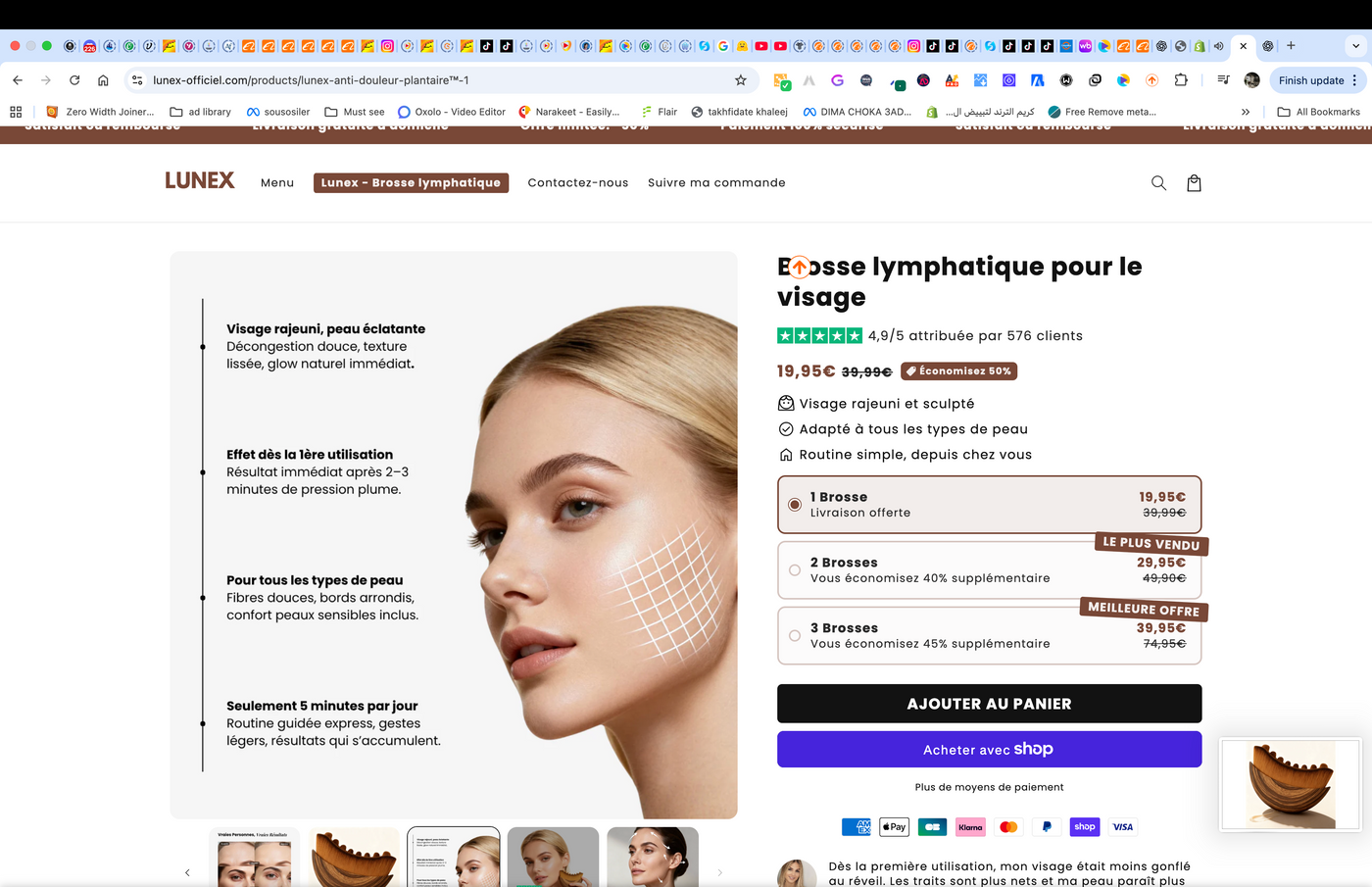Bookmark this page with the star icon
Viewport: 1372px width, 887px height.
pyautogui.click(x=741, y=80)
